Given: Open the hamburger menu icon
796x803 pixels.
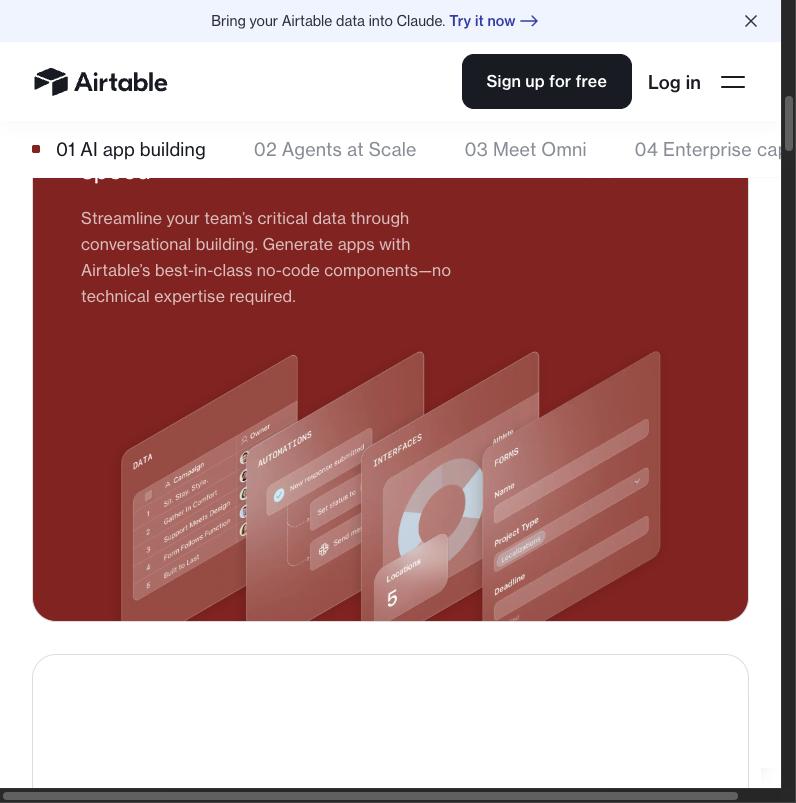Looking at the screenshot, I should [x=732, y=82].
